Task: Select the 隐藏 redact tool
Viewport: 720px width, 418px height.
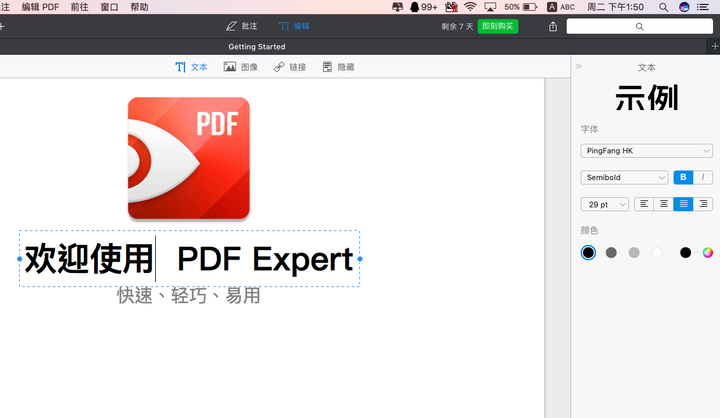Action: (x=338, y=67)
